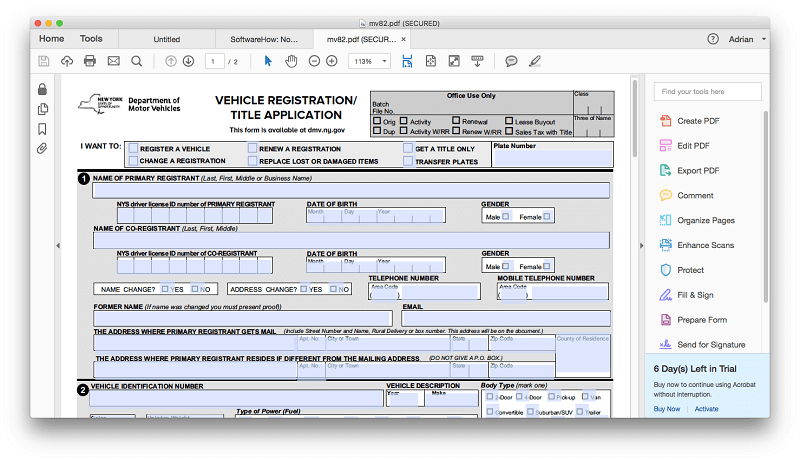
Task: Click the document vertical scrollbar
Action: (x=634, y=117)
